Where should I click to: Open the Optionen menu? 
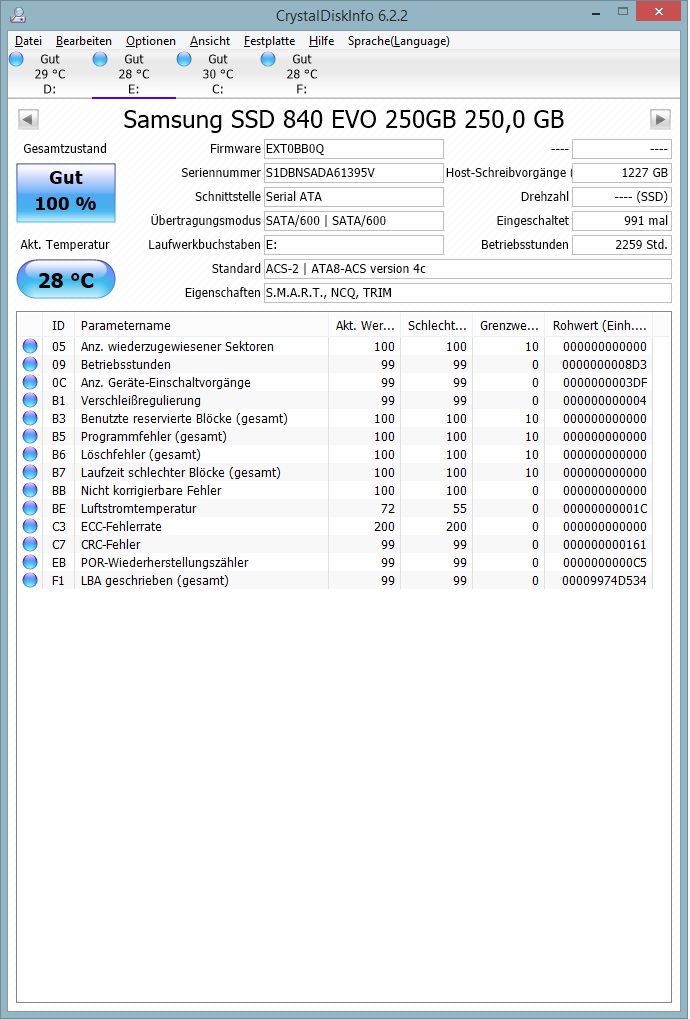[x=151, y=41]
